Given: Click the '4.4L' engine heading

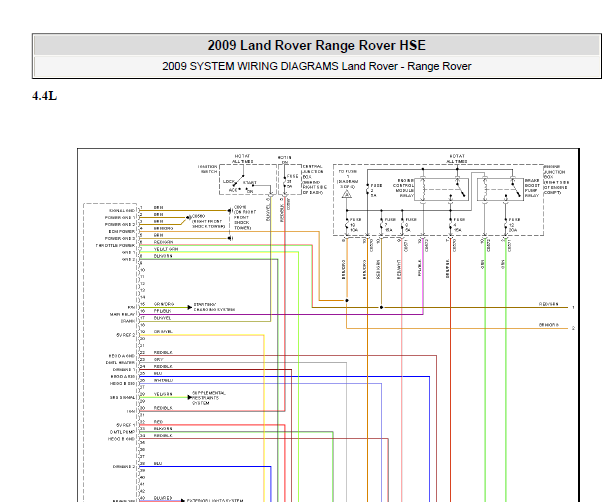Looking at the screenshot, I should (x=45, y=96).
